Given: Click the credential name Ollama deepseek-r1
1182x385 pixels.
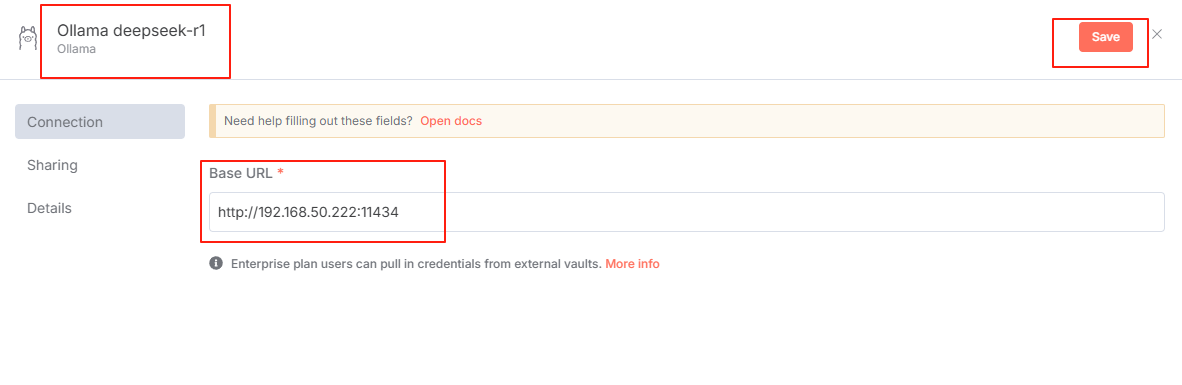Looking at the screenshot, I should [131, 32].
